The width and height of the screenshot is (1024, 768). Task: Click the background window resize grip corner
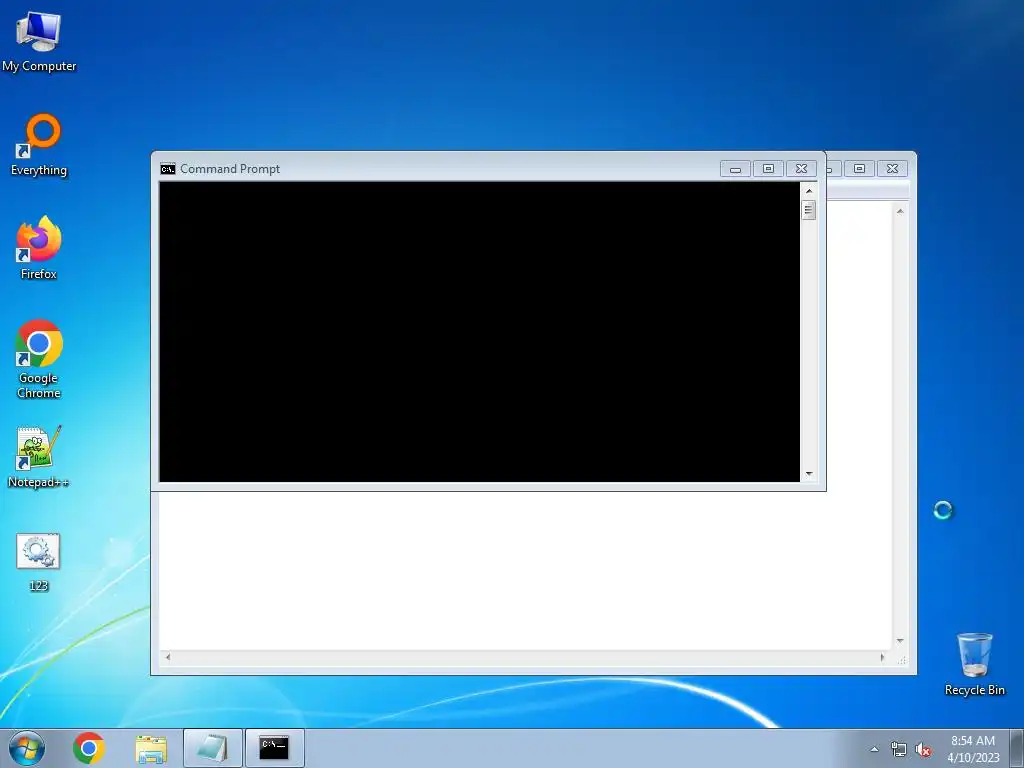click(901, 659)
